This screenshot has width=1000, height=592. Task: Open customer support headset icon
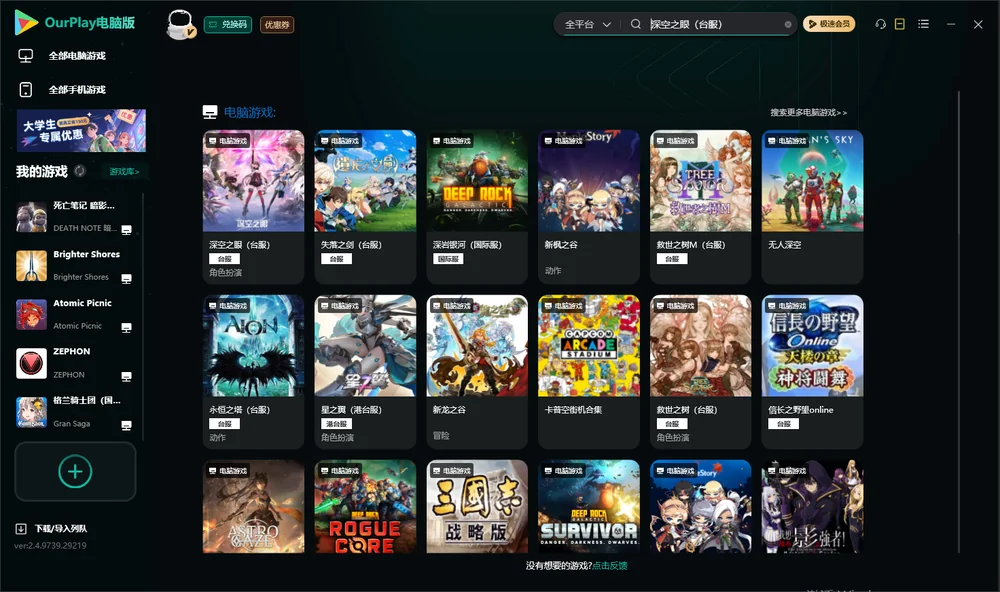pos(880,24)
